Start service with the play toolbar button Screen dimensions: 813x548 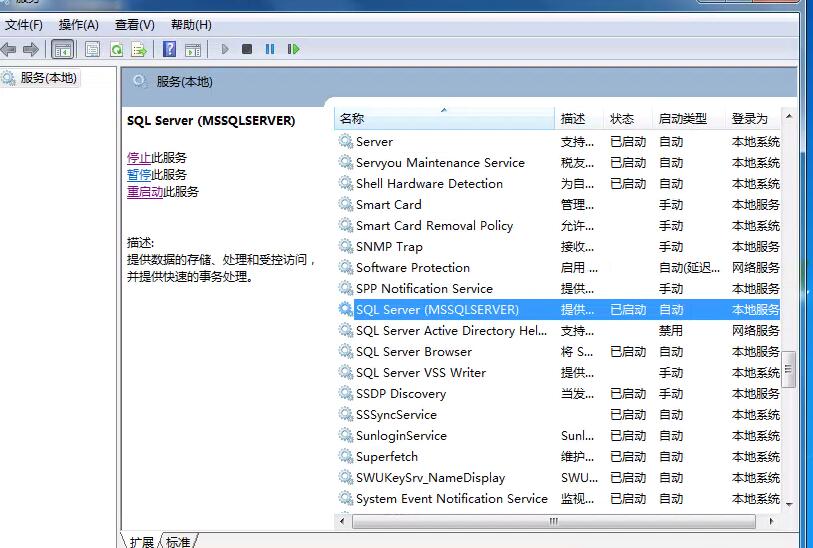pyautogui.click(x=225, y=49)
